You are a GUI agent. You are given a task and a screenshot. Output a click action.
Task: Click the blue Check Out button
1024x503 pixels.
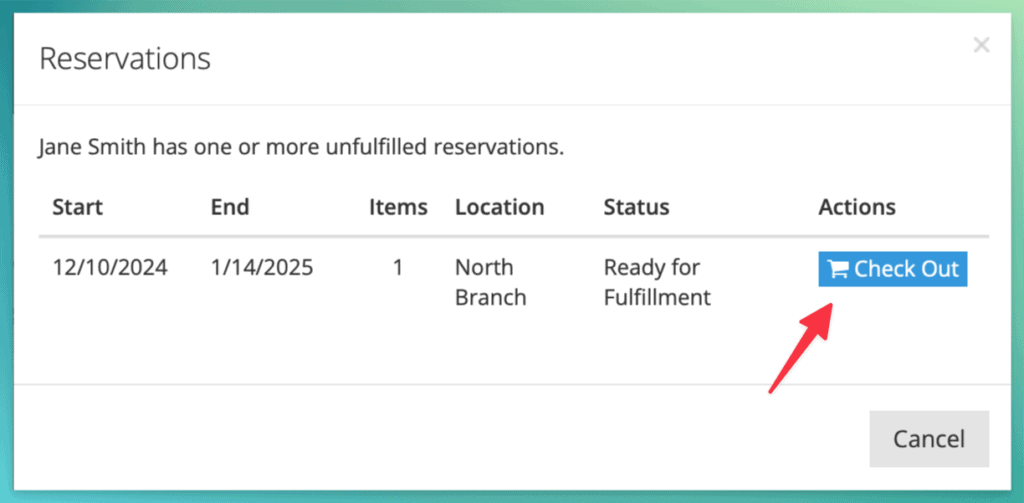(892, 269)
